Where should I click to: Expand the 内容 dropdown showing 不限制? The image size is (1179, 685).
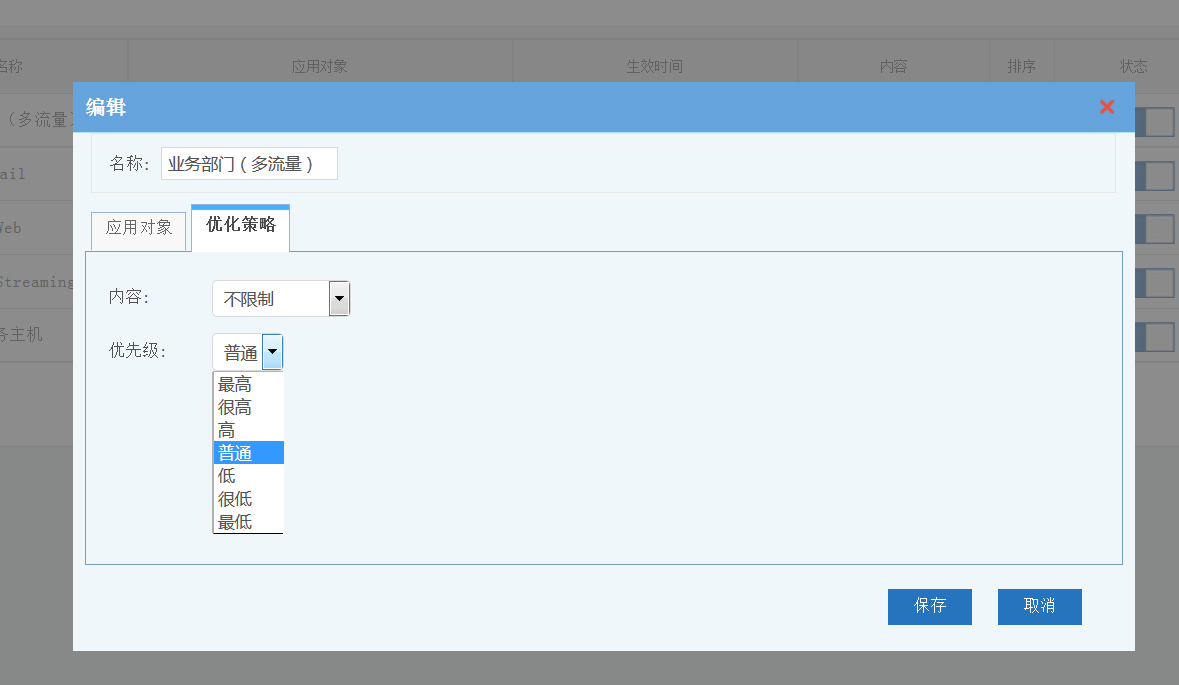[339, 298]
